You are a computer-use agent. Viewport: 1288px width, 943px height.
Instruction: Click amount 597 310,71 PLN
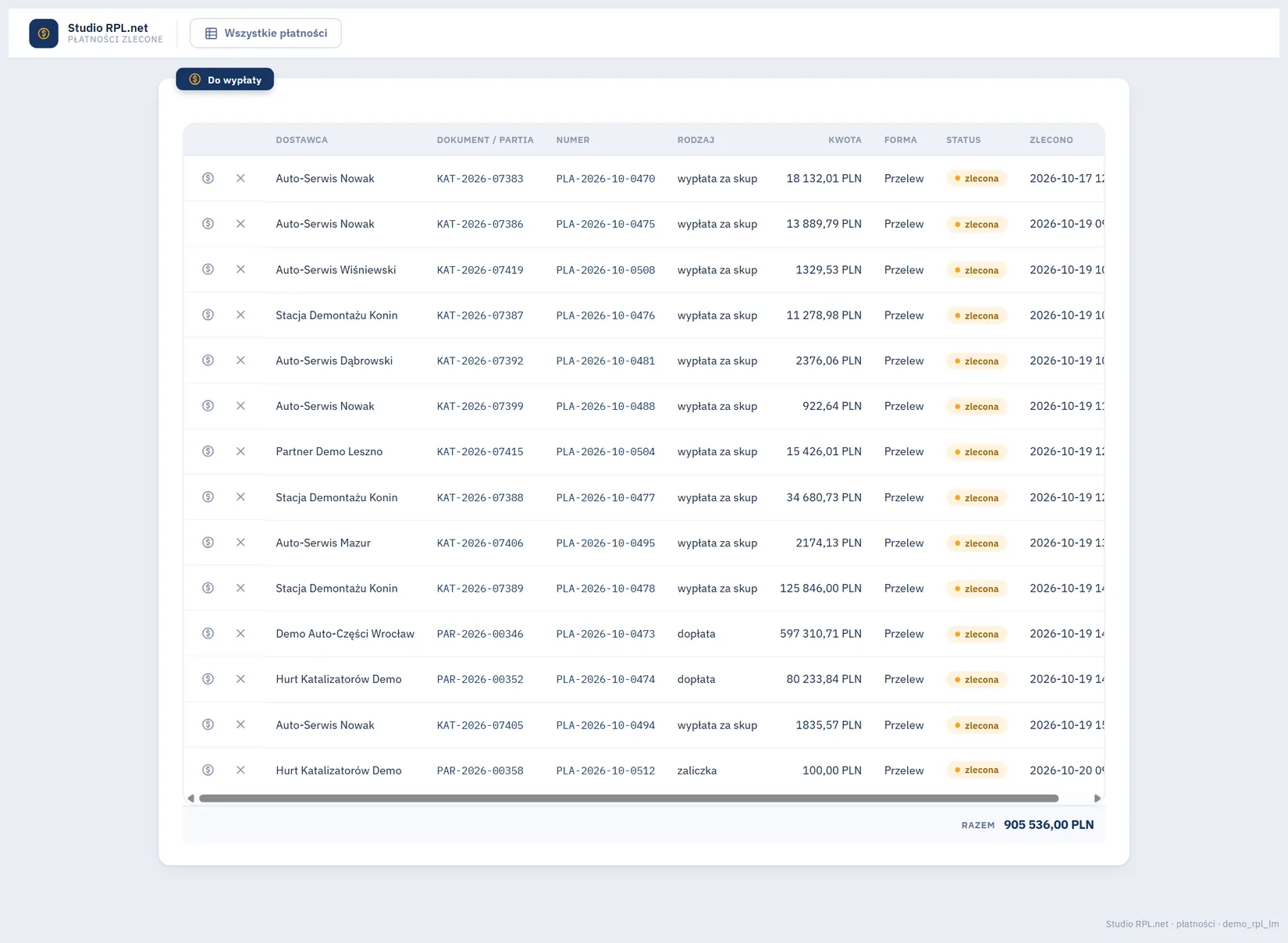pos(820,634)
